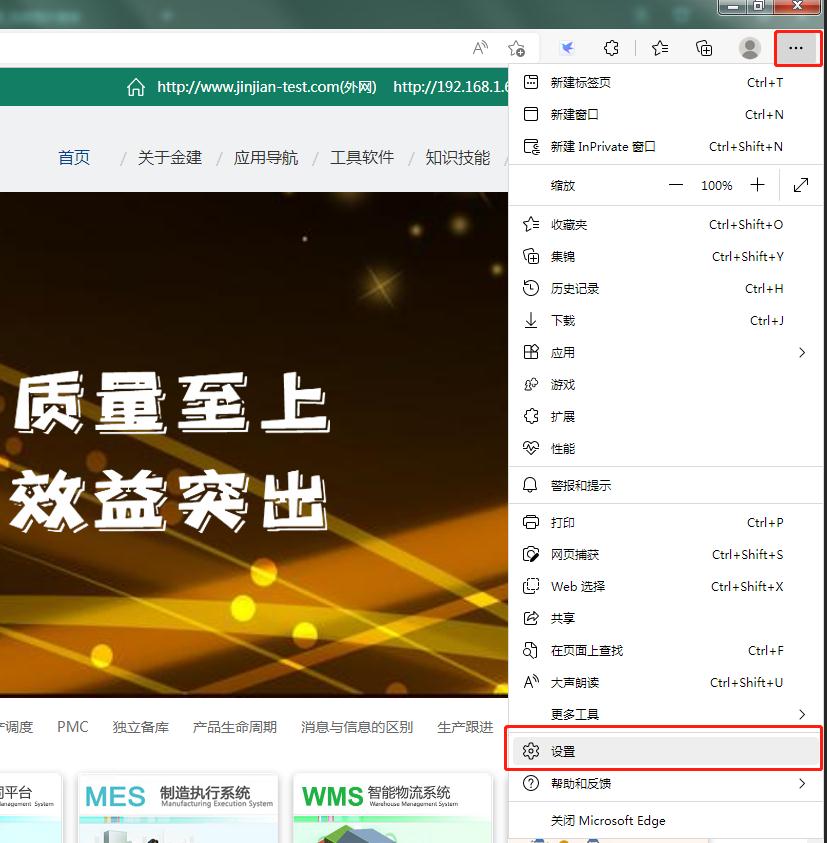Click the 质量至上 效益突出 banner
Image resolution: width=827 pixels, height=843 pixels.
[254, 445]
